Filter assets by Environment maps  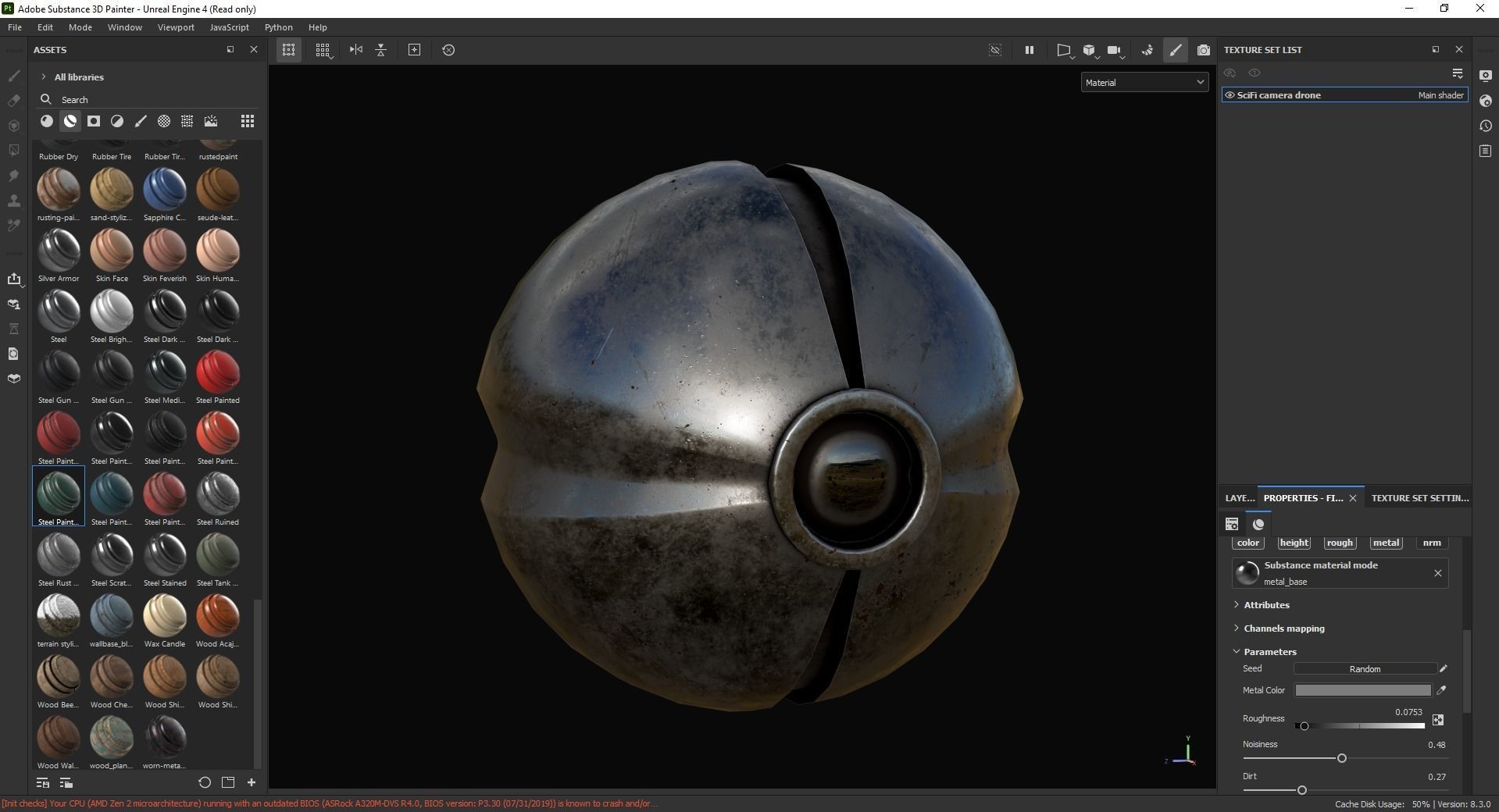[211, 121]
